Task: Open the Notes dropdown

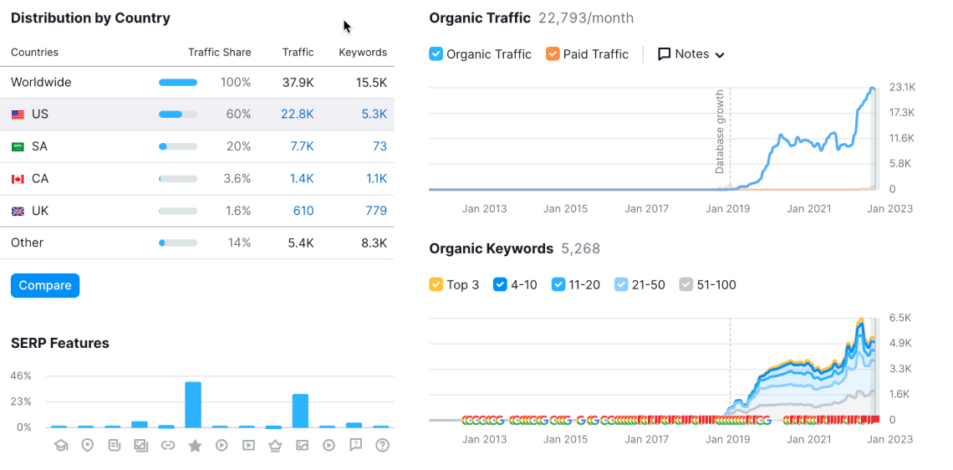Action: 692,54
